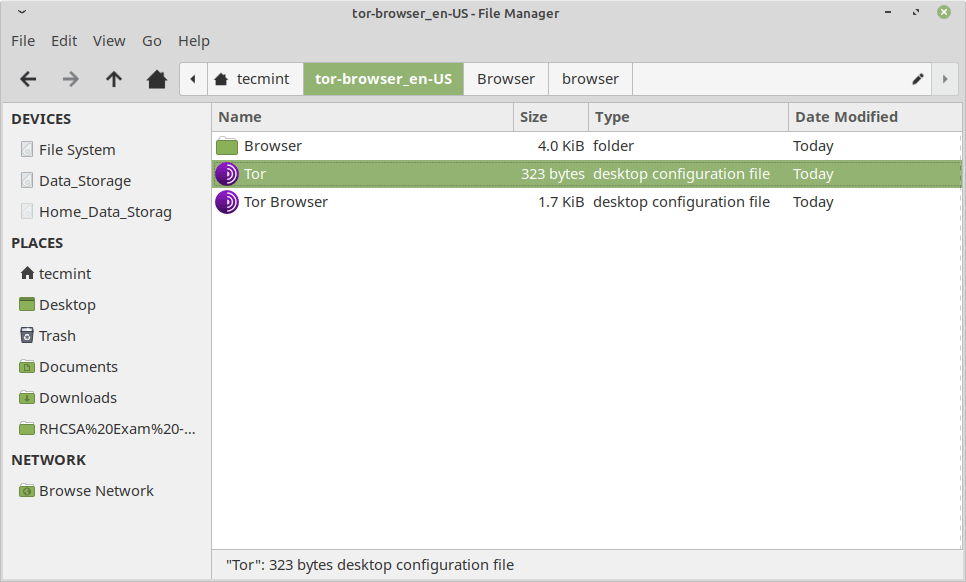Click the Browser path bar button
The height and width of the screenshot is (582, 966).
click(506, 79)
